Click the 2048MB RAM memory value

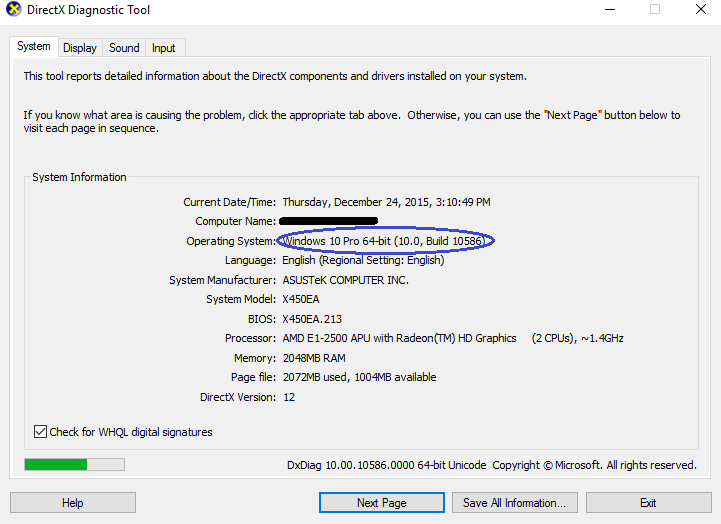(x=314, y=358)
